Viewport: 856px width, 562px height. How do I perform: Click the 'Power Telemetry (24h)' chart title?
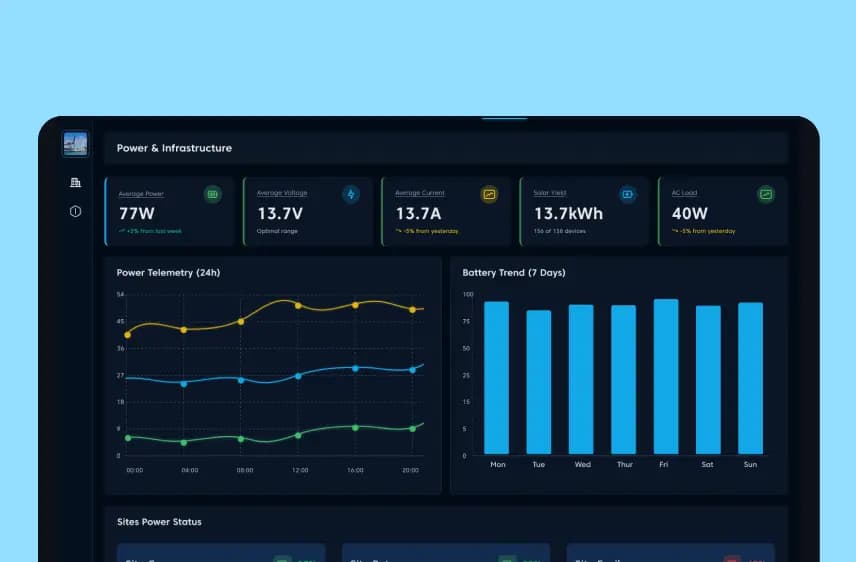168,273
